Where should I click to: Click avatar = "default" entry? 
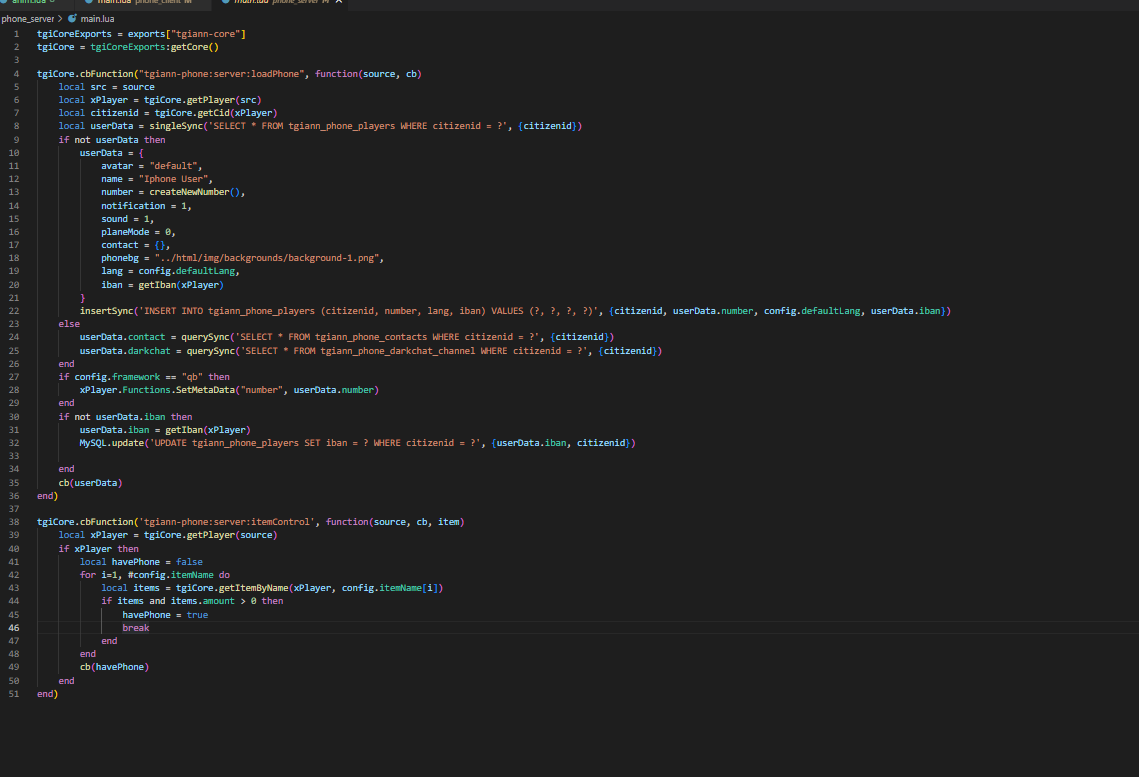pyautogui.click(x=152, y=166)
